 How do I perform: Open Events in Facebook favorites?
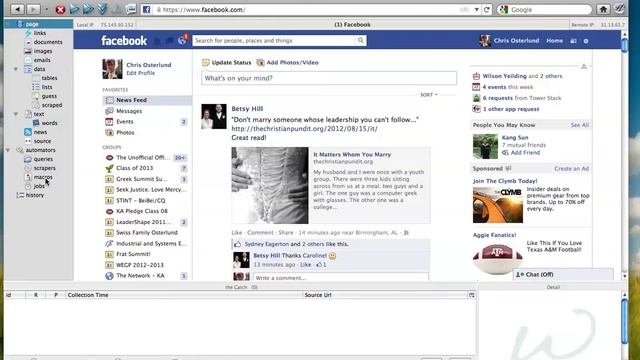(x=124, y=122)
